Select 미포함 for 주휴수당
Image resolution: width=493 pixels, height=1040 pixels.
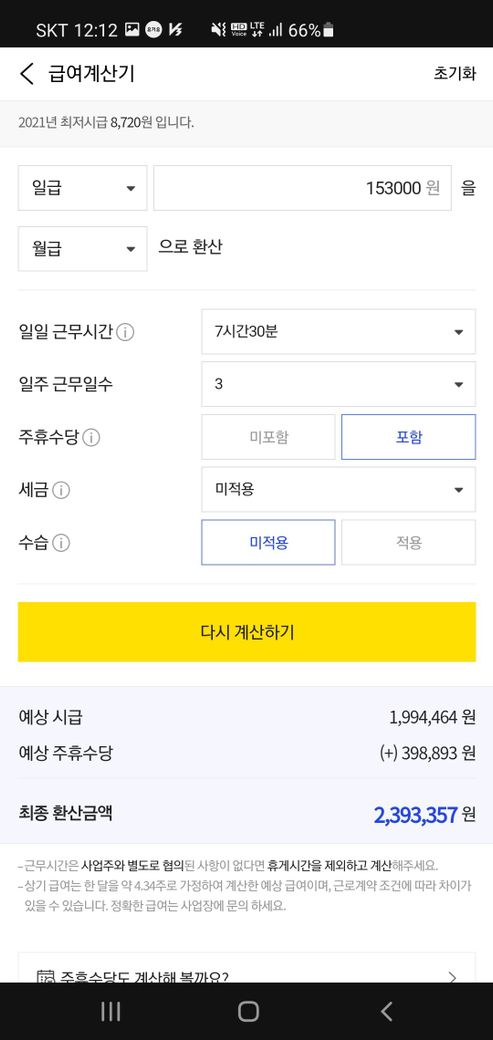pyautogui.click(x=269, y=437)
